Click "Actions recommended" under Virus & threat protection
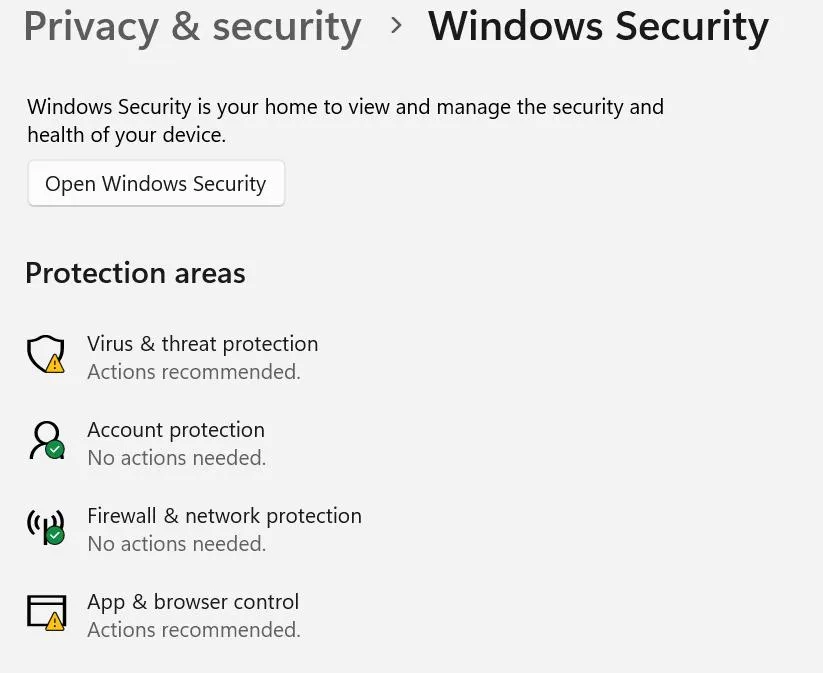Image resolution: width=823 pixels, height=673 pixels. (194, 372)
